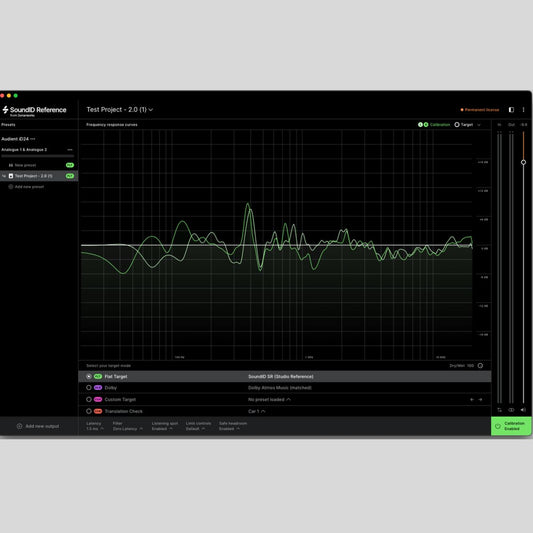
Task: Click the purple Dolby badge
Action: [x=98, y=388]
